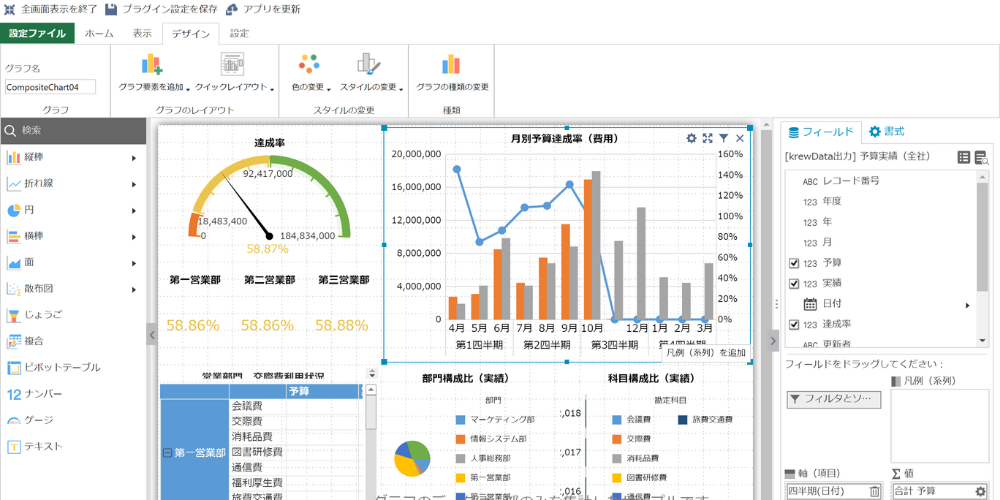Switch to the ホーム ribbon tab

[x=99, y=33]
